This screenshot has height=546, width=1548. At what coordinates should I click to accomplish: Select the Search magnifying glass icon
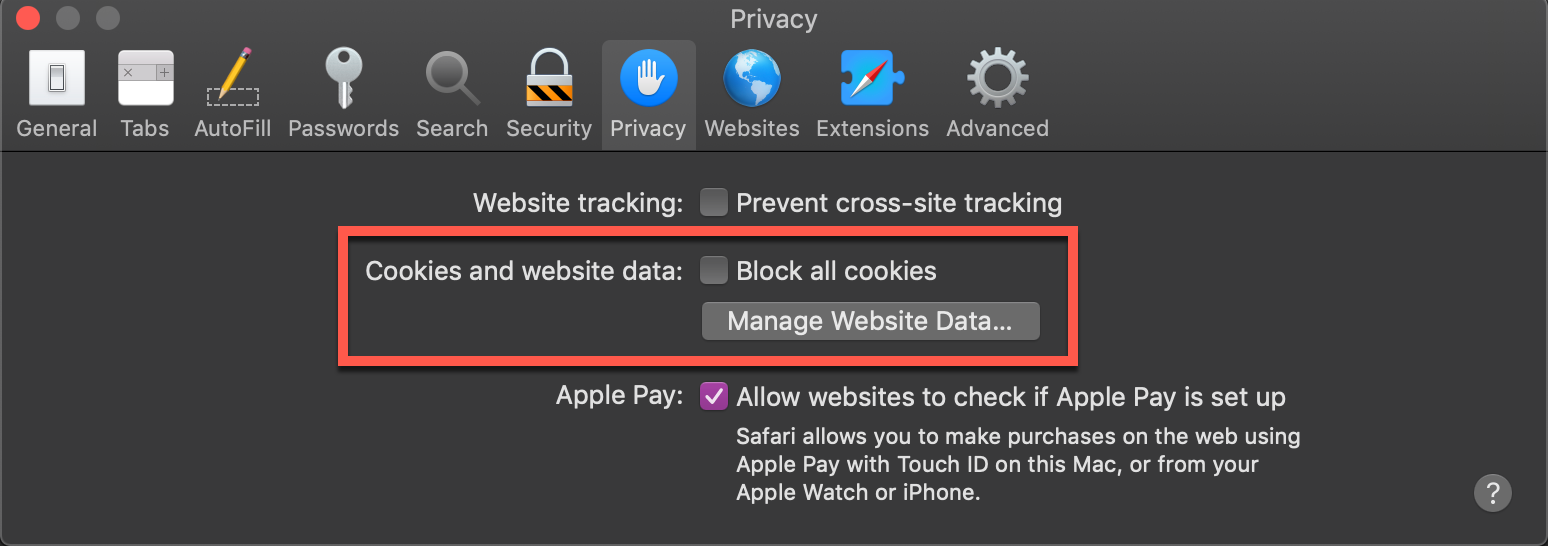click(x=452, y=78)
